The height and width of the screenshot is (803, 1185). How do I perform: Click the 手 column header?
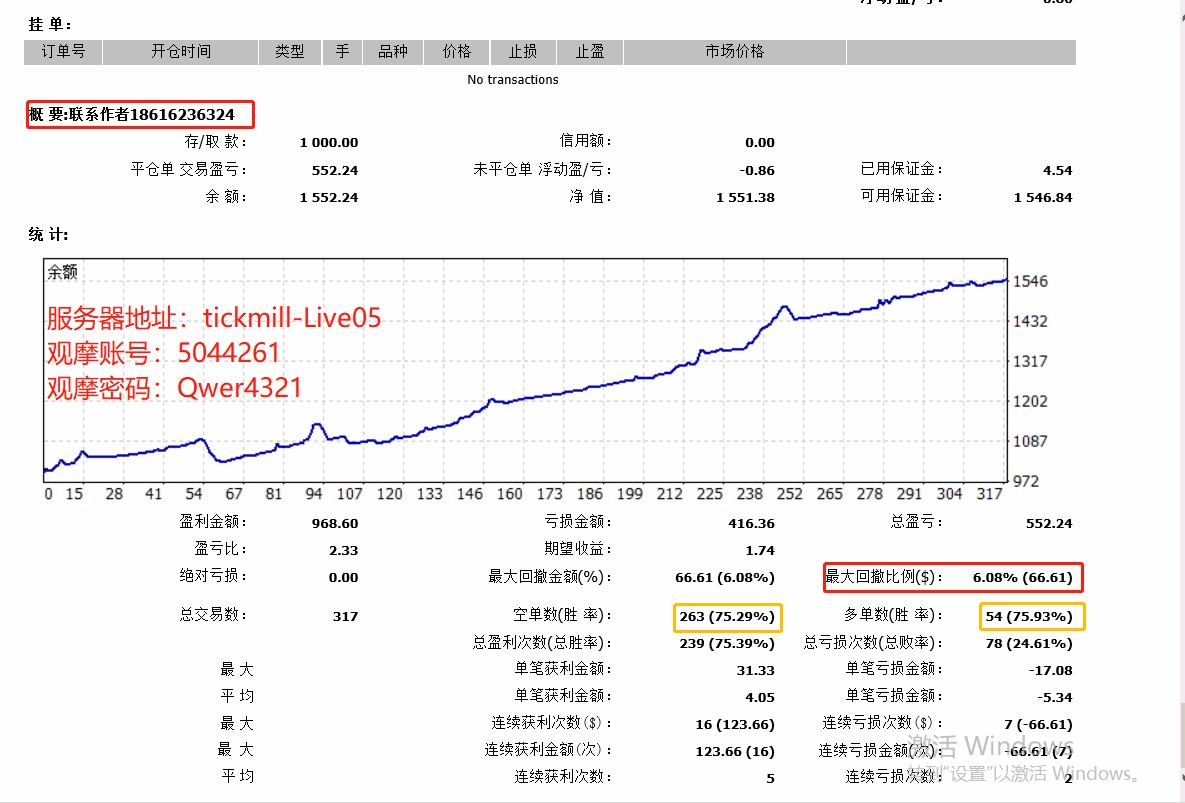[342, 51]
